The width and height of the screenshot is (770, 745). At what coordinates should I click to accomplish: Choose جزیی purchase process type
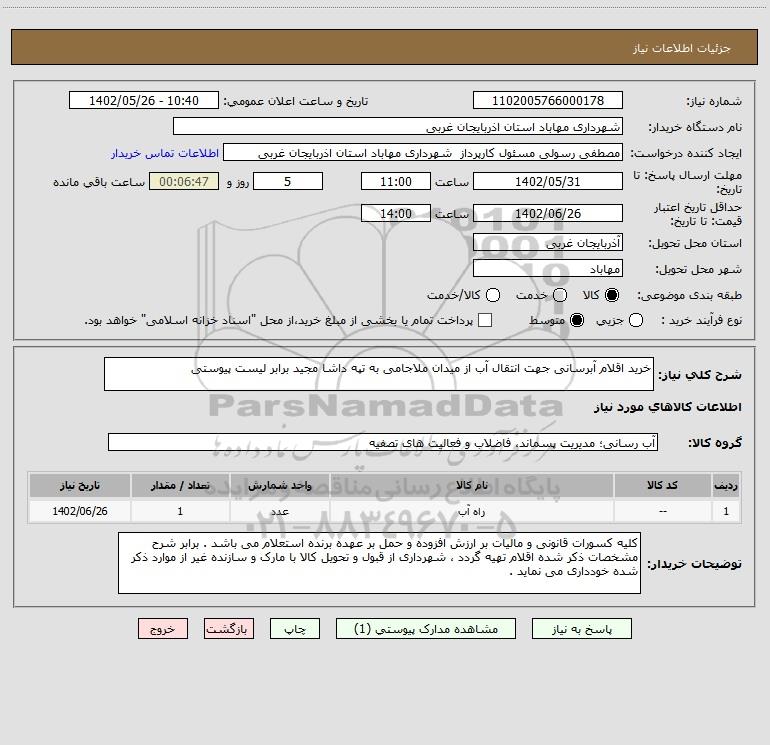tap(635, 320)
